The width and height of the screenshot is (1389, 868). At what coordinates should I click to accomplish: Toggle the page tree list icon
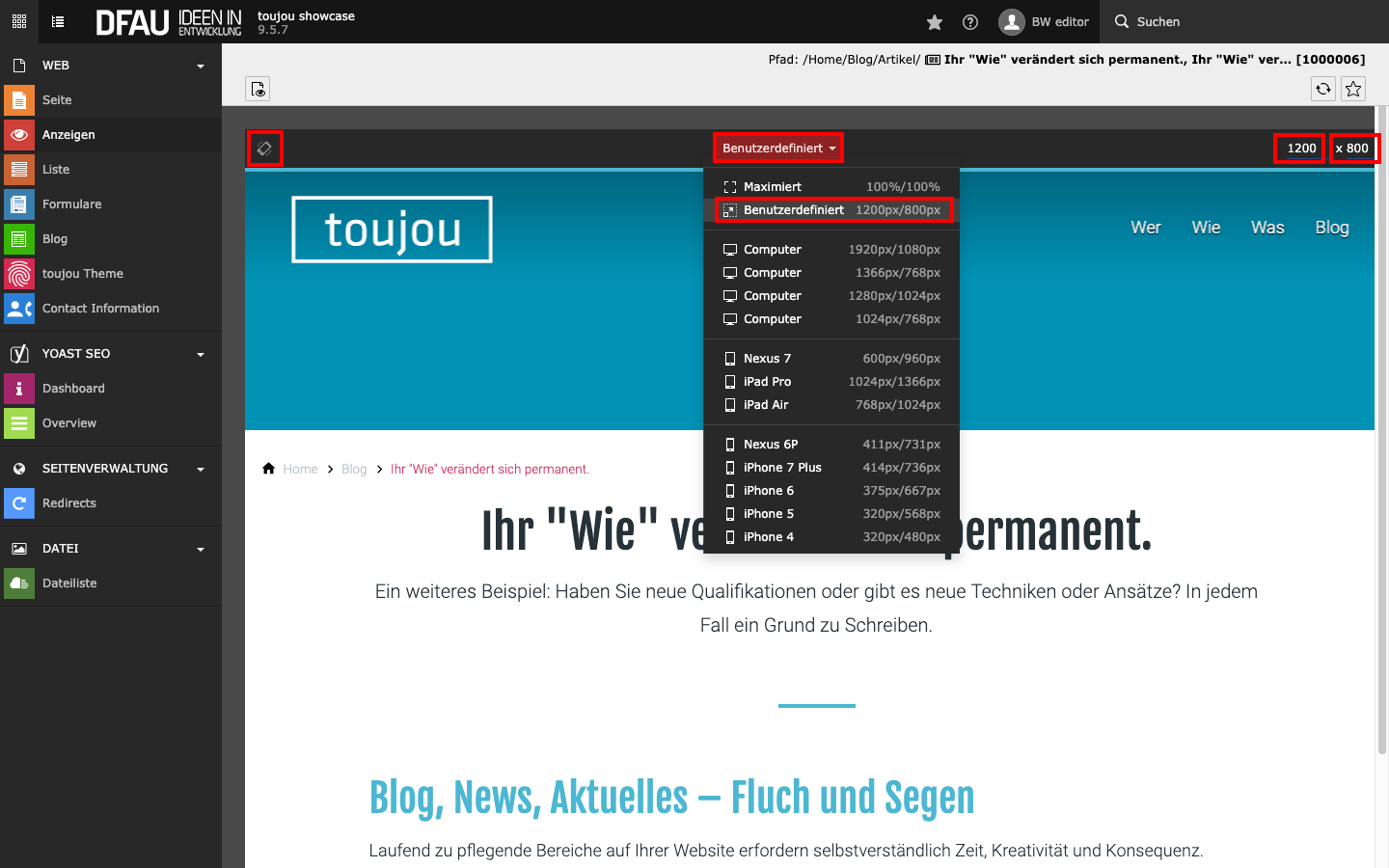click(x=58, y=21)
